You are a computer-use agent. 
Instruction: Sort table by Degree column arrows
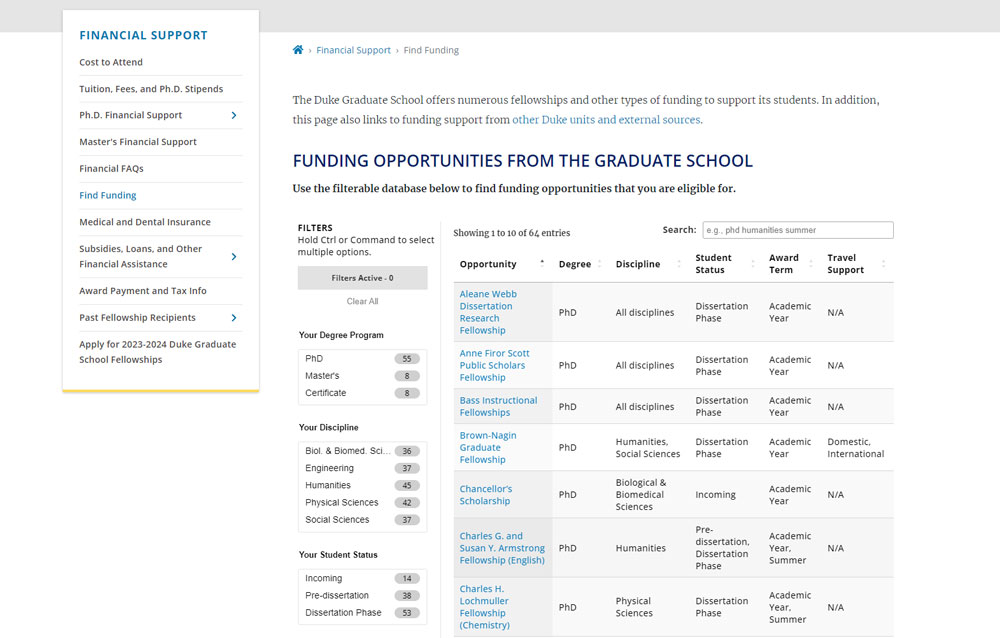(x=599, y=263)
